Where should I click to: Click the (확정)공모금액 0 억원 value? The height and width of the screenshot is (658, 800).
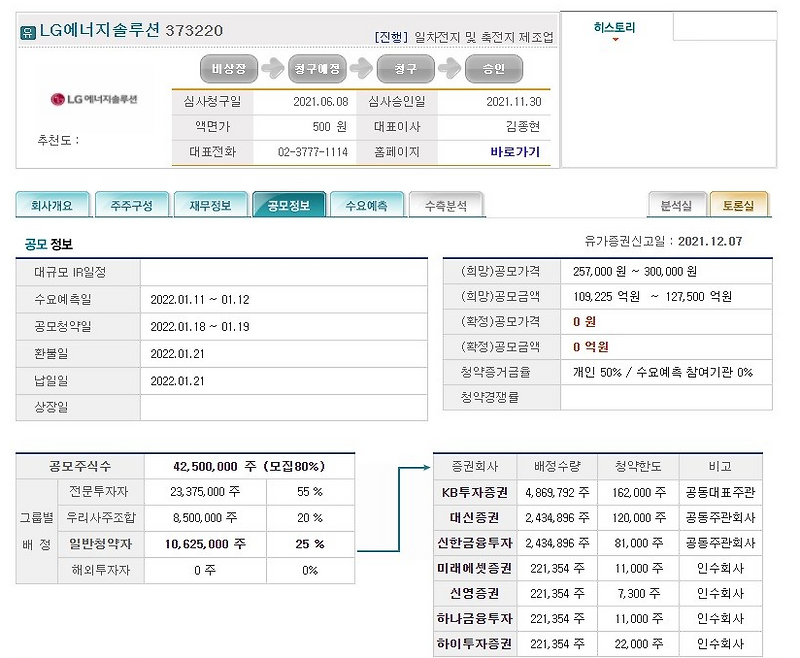pyautogui.click(x=591, y=347)
